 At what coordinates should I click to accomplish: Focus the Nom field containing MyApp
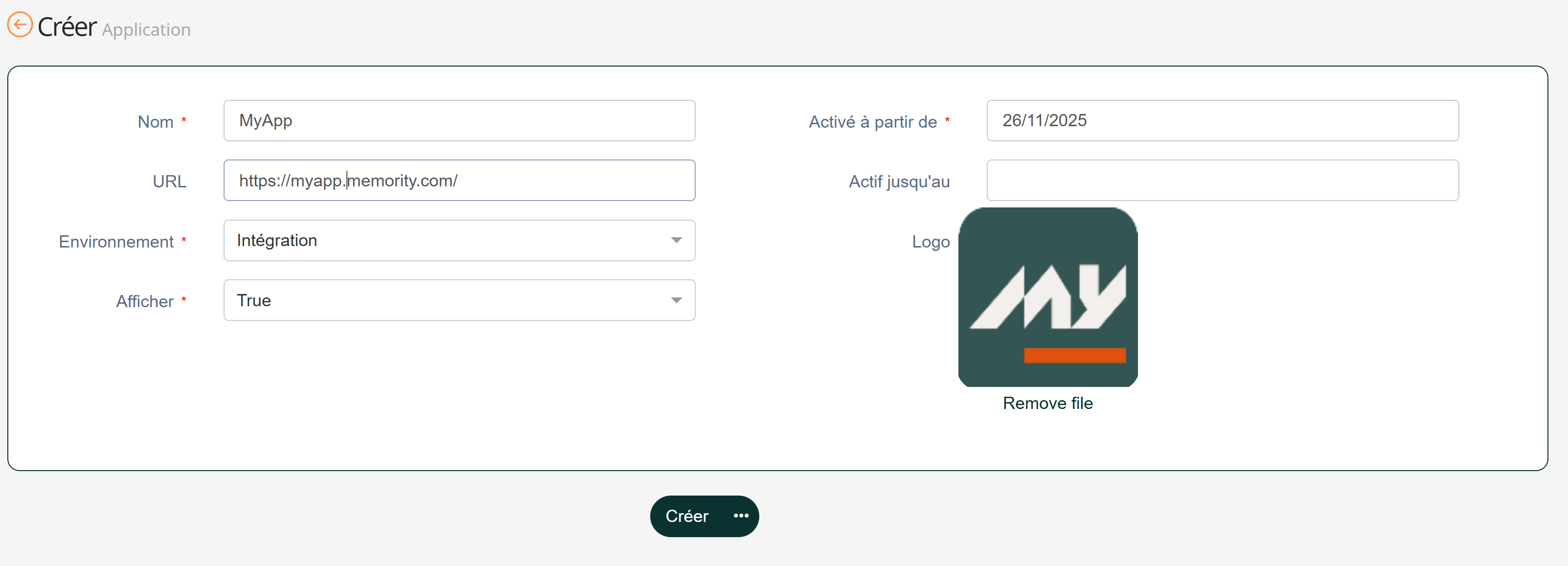click(x=459, y=120)
